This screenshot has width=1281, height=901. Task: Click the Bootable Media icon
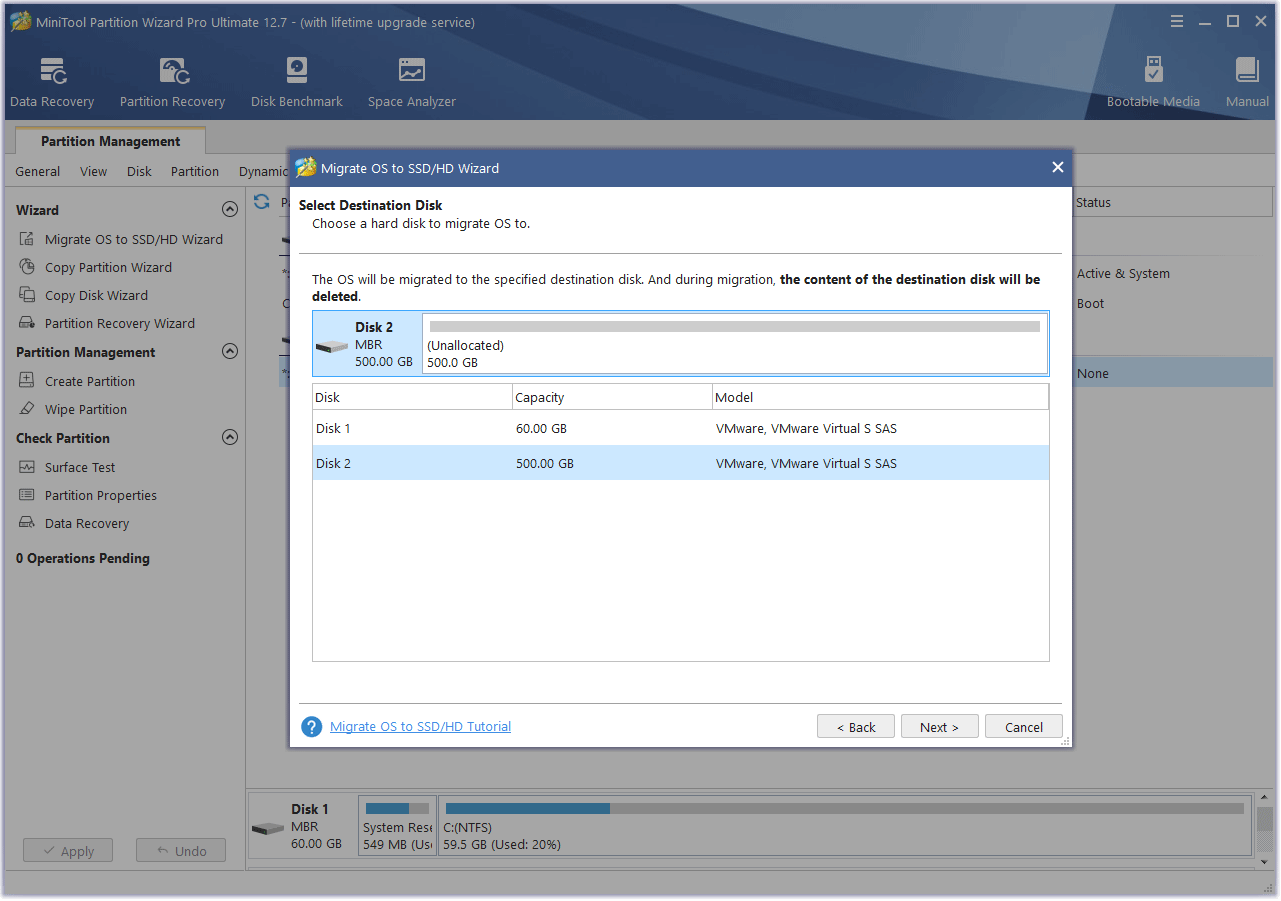[x=1153, y=72]
